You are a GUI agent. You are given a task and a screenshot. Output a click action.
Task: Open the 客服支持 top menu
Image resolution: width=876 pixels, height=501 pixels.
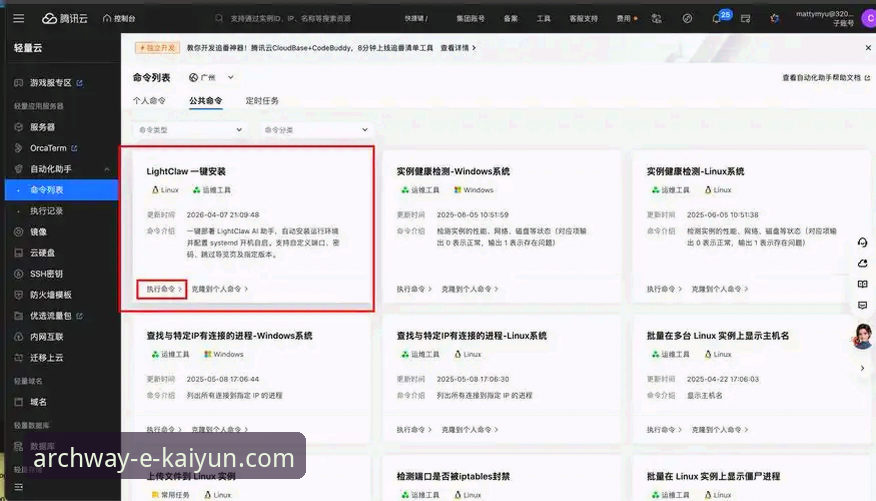[x=583, y=18]
